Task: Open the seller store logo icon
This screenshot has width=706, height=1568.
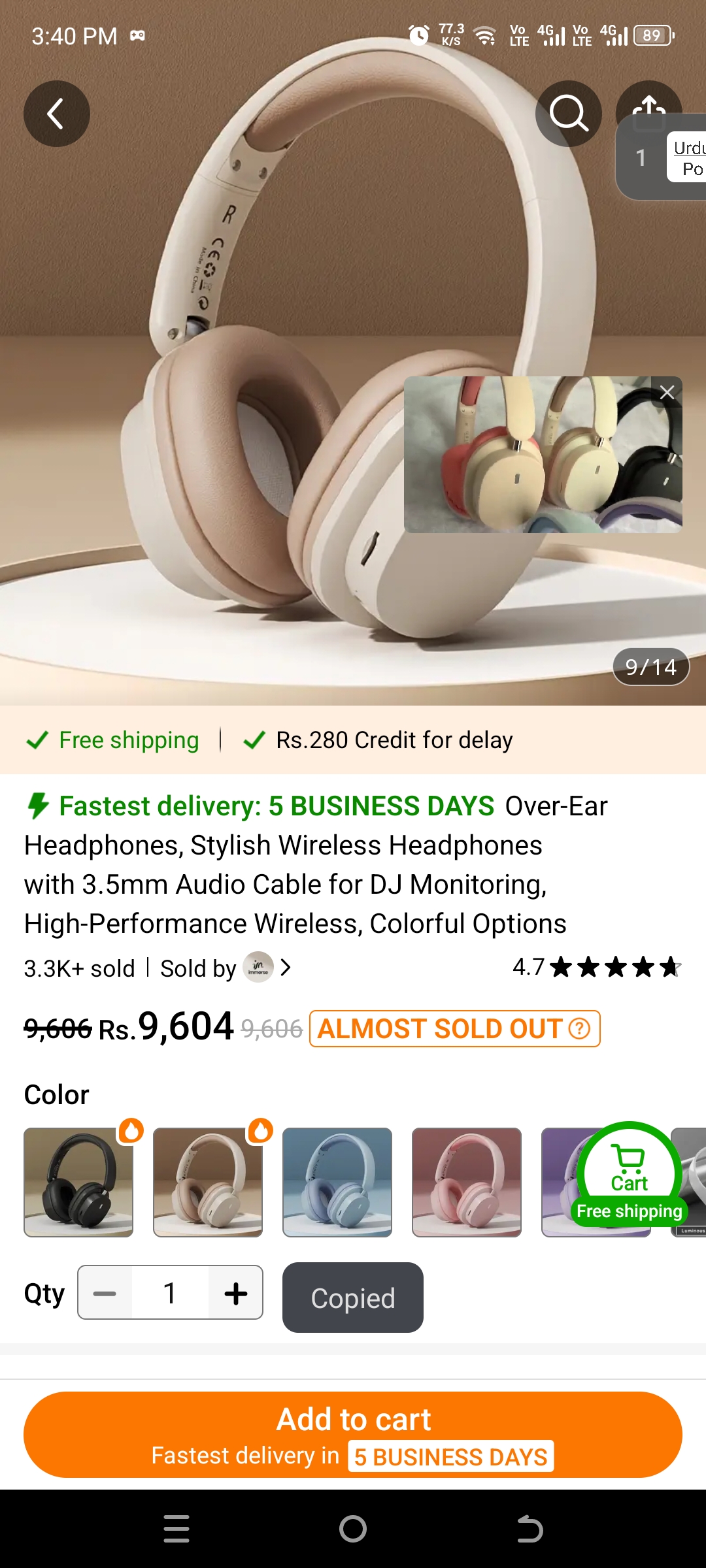Action: pyautogui.click(x=258, y=967)
